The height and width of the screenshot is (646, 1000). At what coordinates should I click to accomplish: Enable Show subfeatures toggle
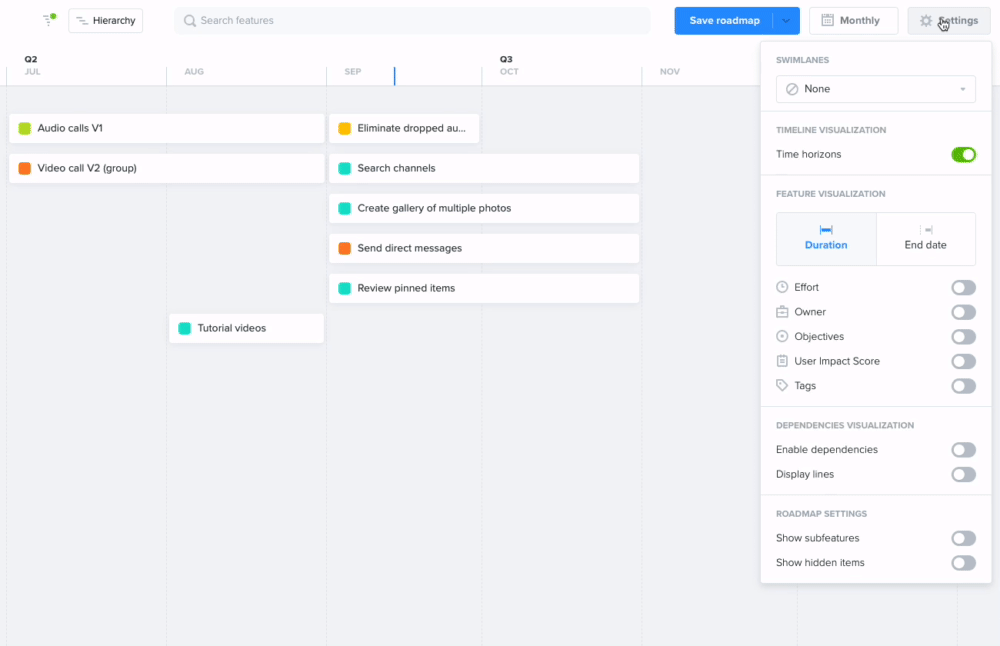tap(963, 538)
